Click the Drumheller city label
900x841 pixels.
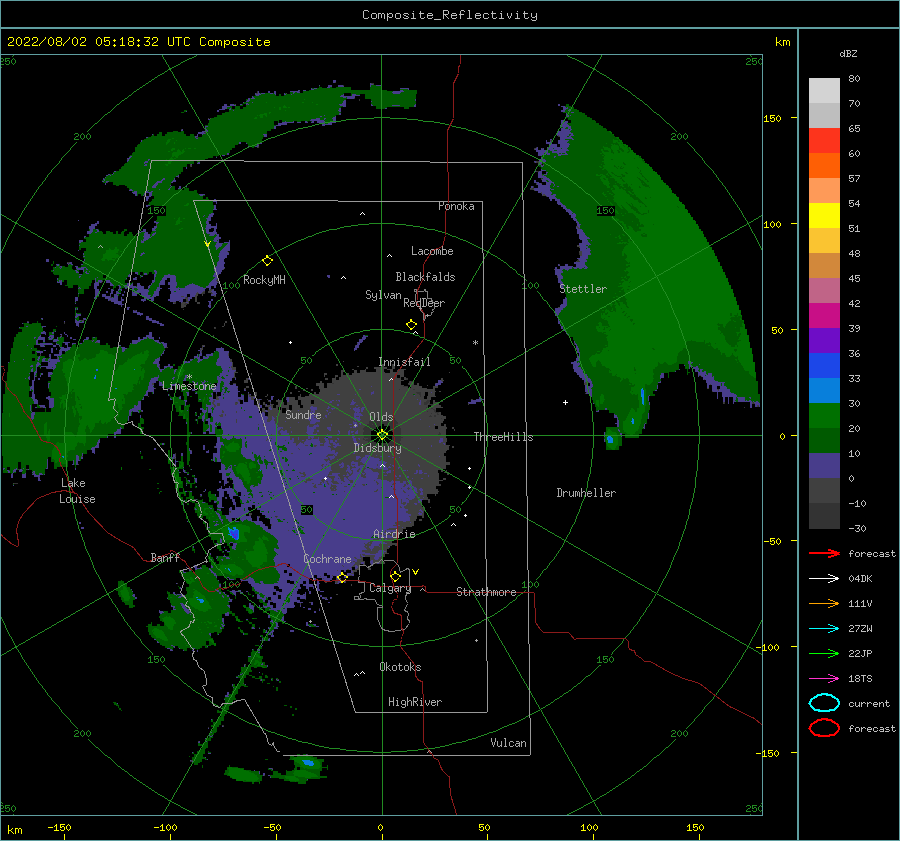coord(586,493)
